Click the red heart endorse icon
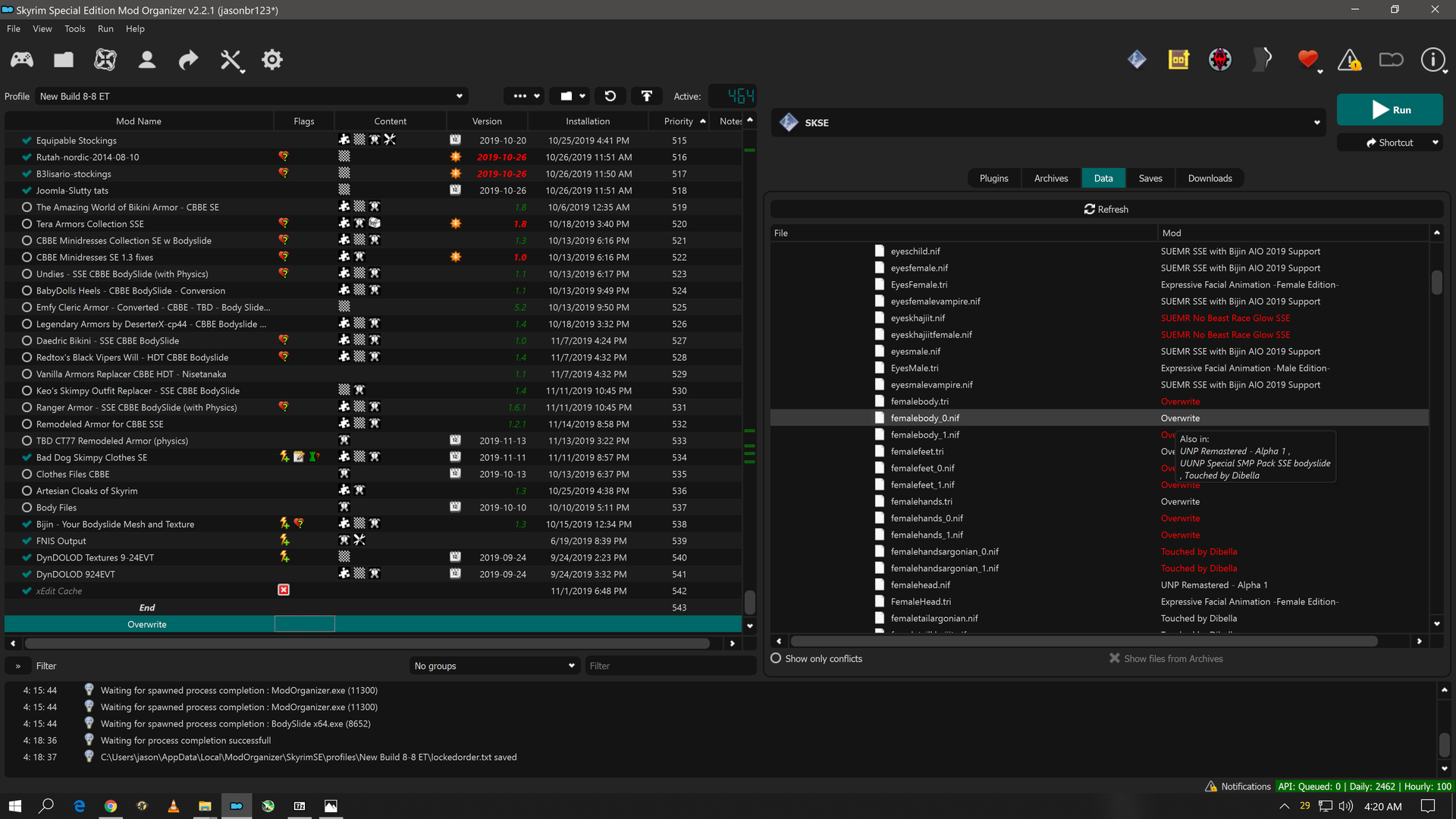The width and height of the screenshot is (1456, 819). pos(1308,59)
